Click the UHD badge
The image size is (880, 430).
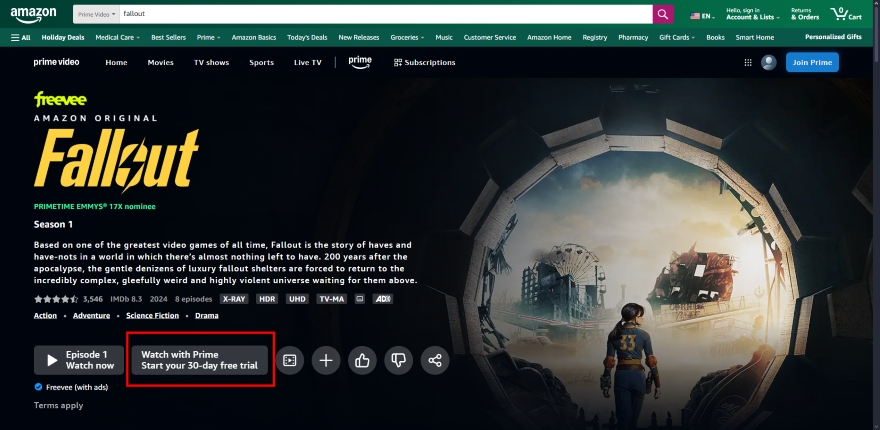pos(297,299)
